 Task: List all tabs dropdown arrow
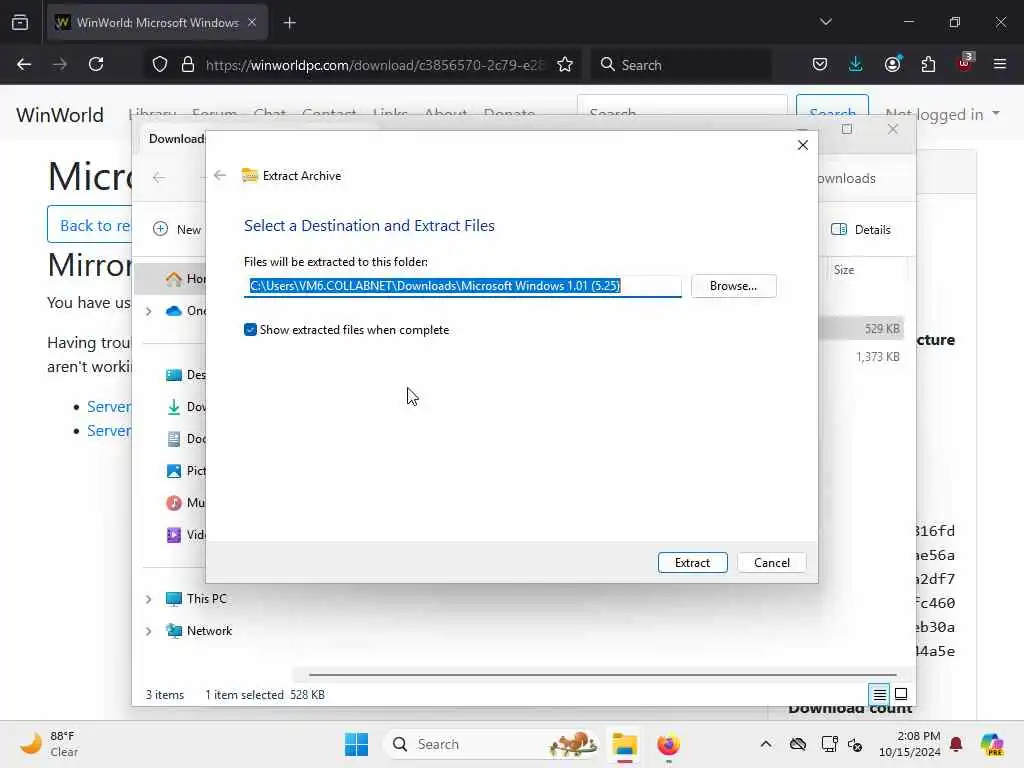tap(825, 22)
